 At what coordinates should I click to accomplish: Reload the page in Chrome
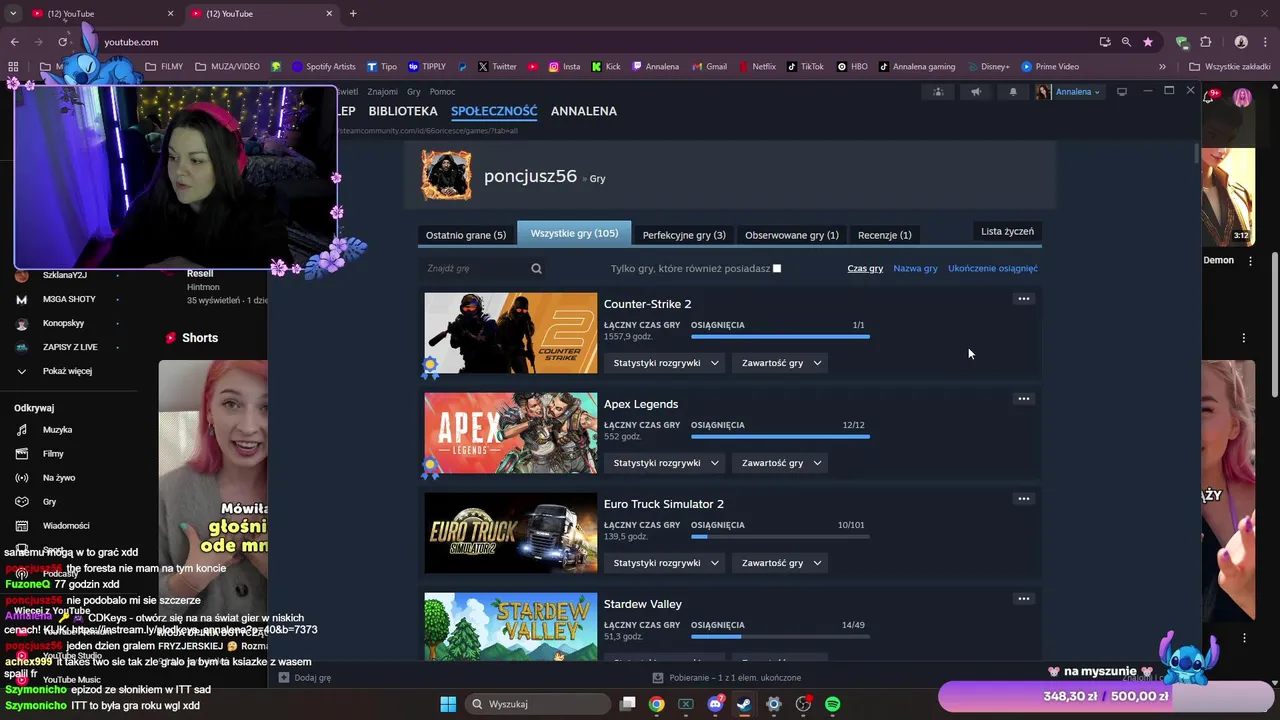pos(62,42)
